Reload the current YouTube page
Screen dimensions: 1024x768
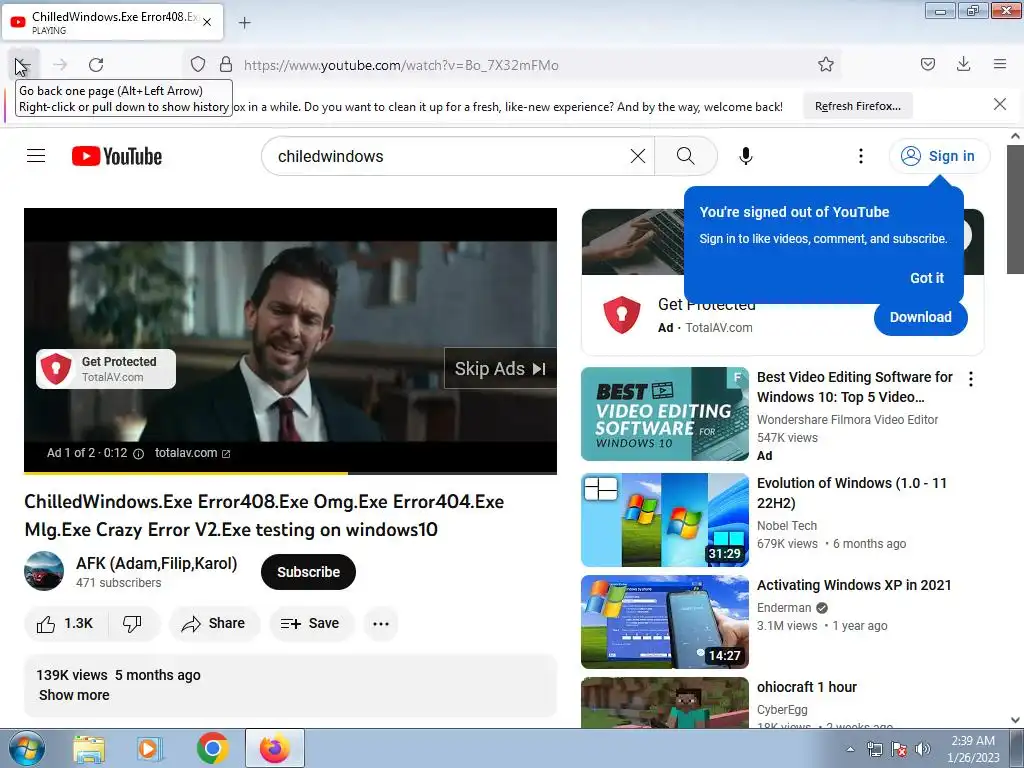96,65
